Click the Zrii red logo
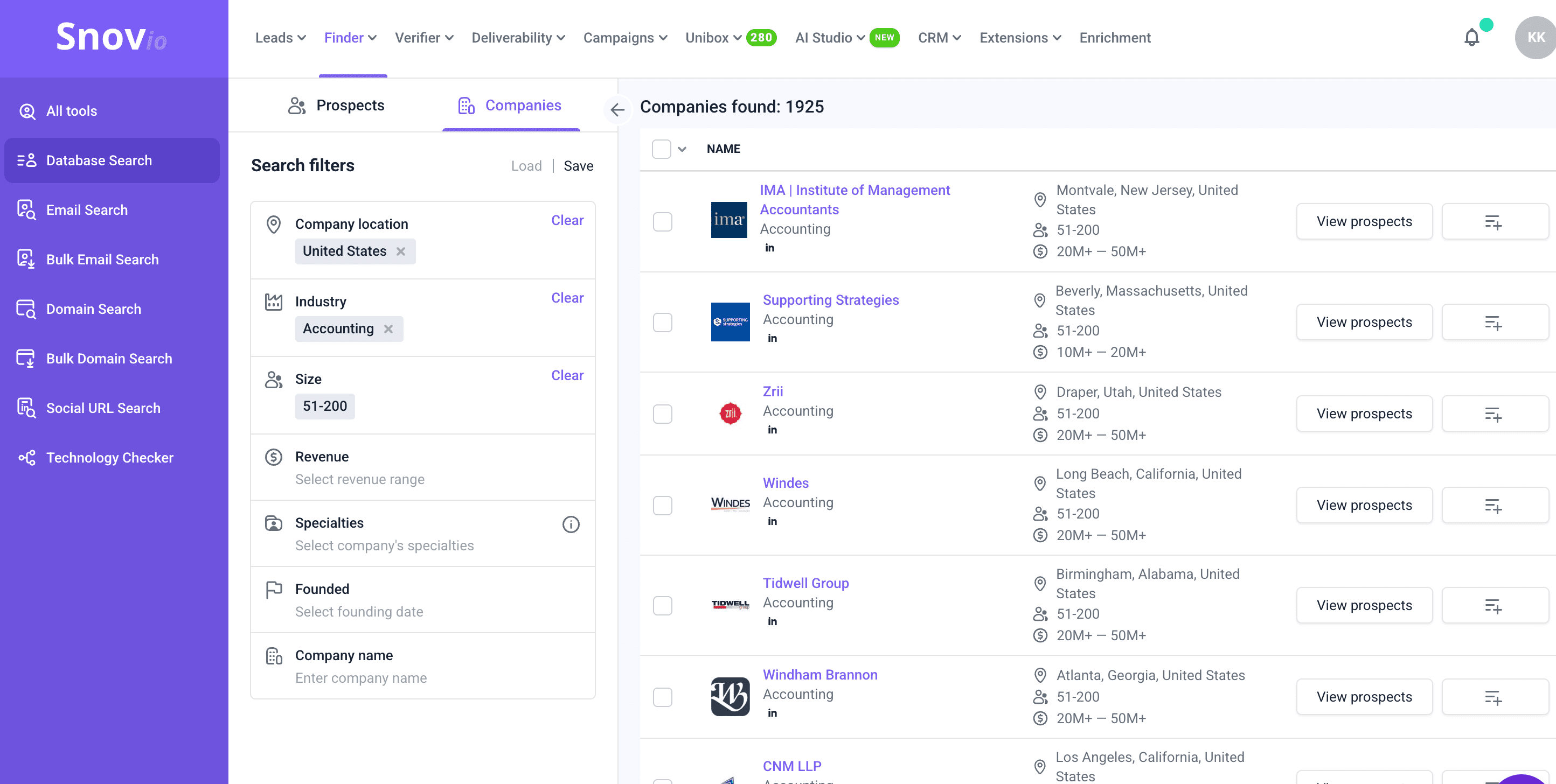1556x784 pixels. pos(730,414)
